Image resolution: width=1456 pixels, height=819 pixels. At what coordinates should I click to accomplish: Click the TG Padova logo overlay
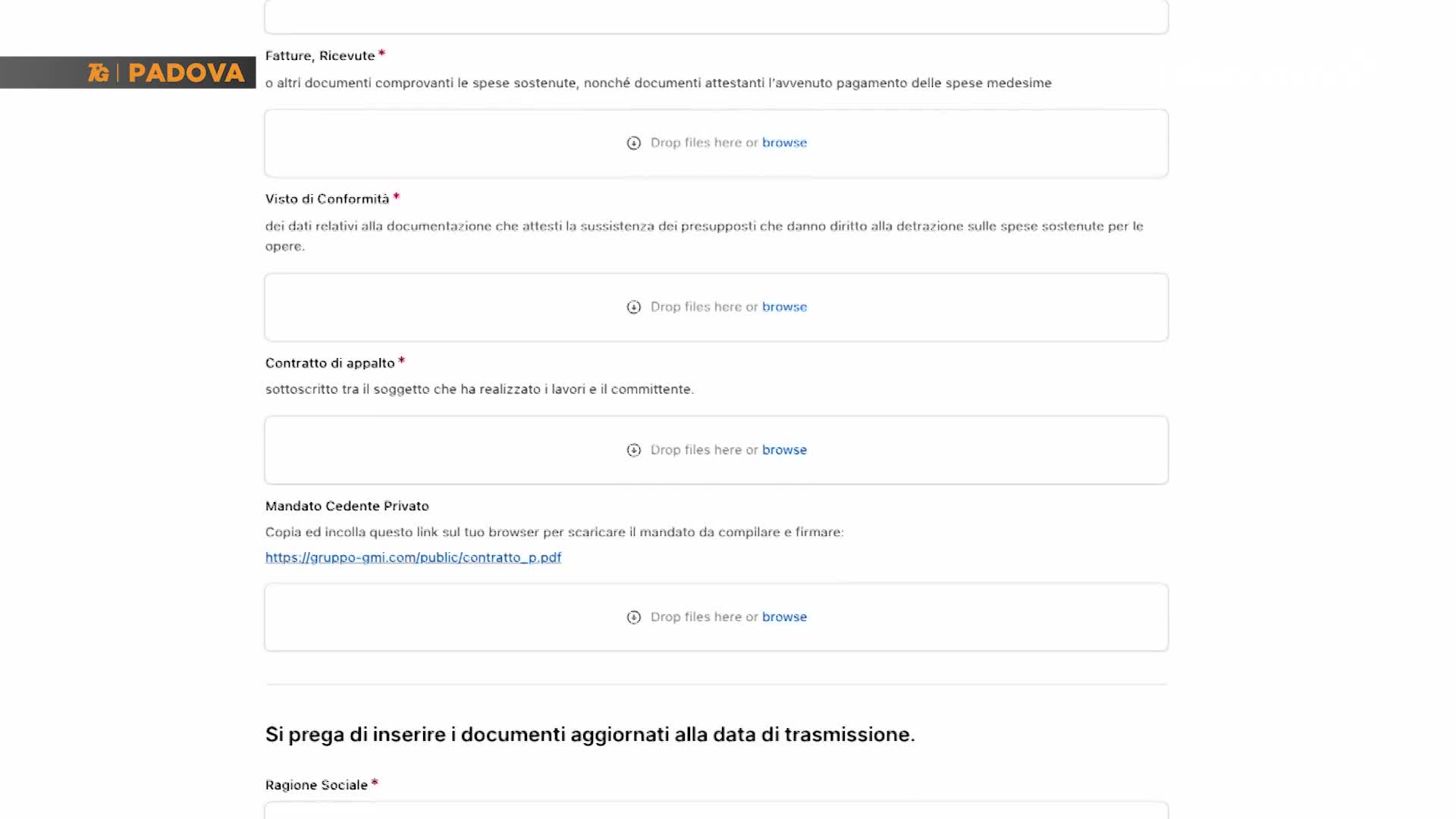pyautogui.click(x=165, y=73)
